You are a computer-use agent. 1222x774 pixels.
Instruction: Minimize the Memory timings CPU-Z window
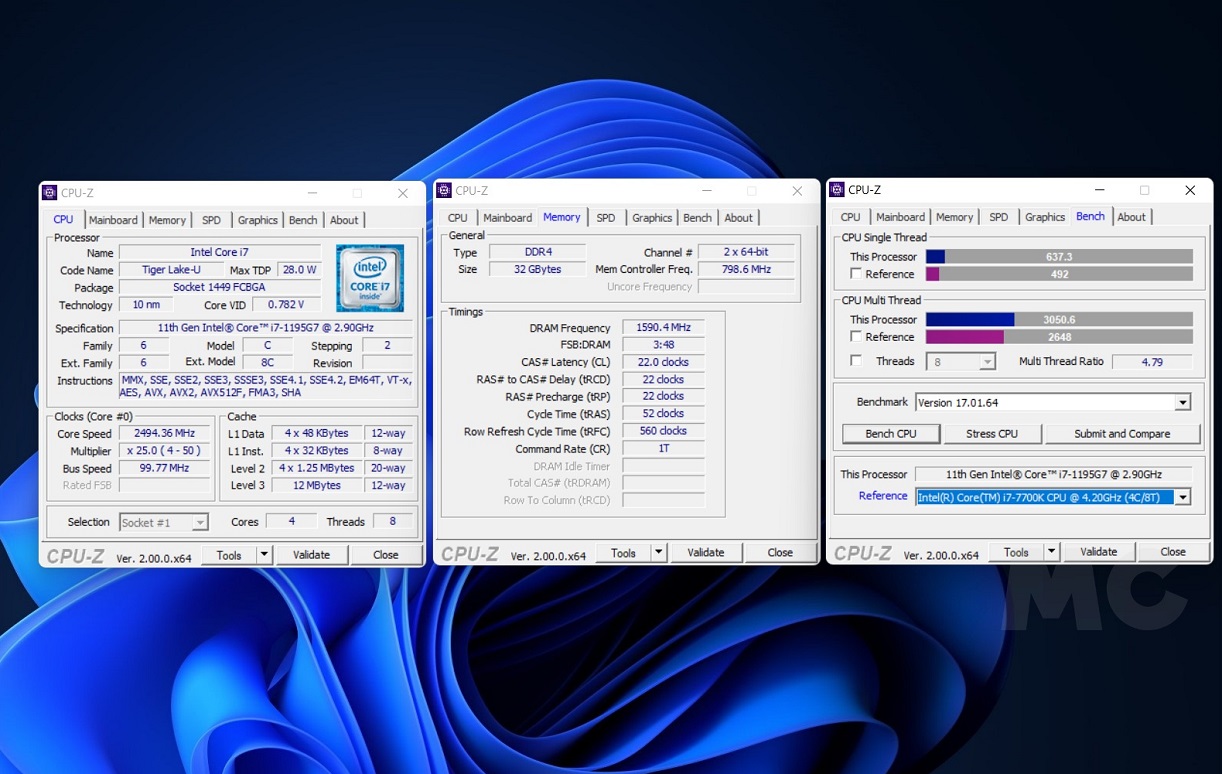click(706, 190)
